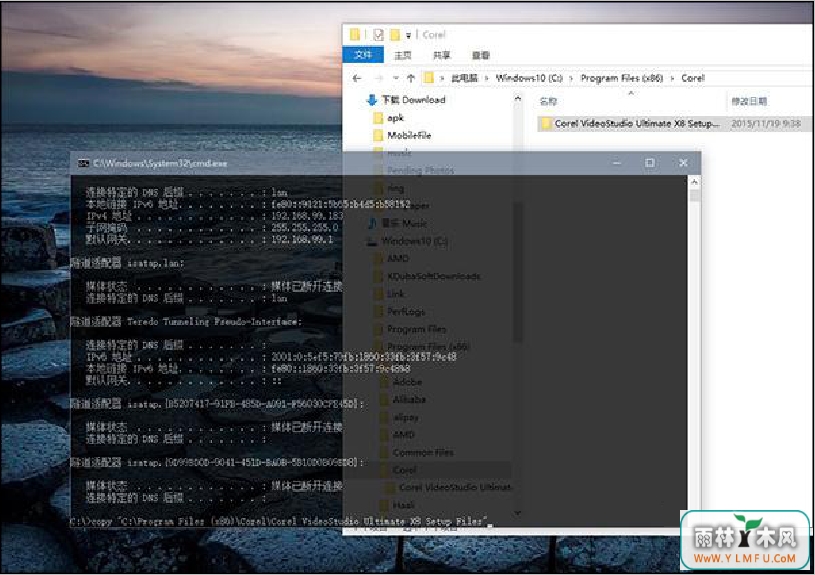Open Customize Quick Access Toolbar dropdown arrow
This screenshot has width=815, height=575.
pyautogui.click(x=409, y=35)
